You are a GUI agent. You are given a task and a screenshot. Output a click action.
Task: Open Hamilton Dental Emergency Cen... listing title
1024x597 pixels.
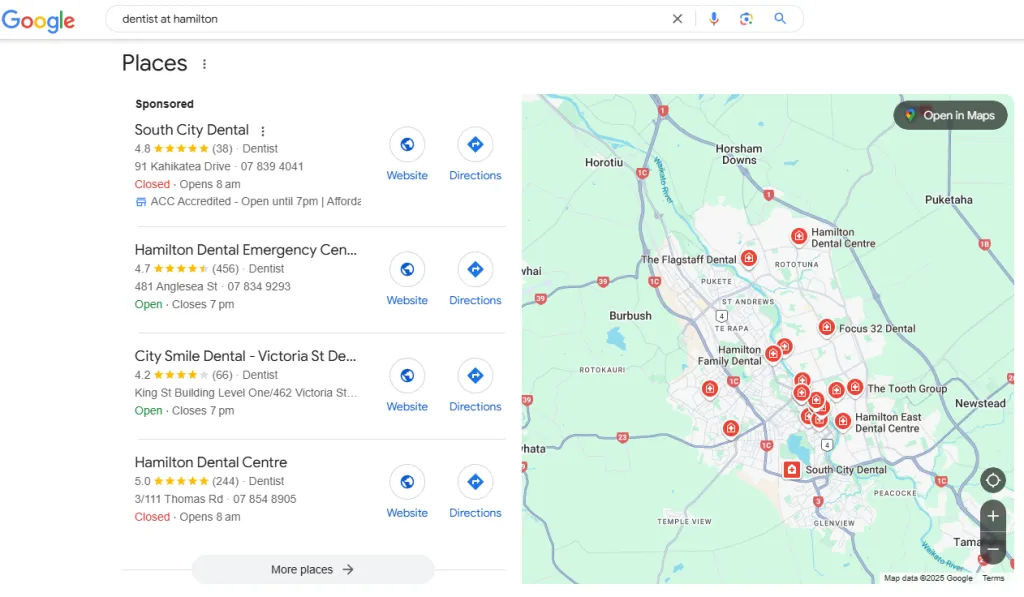coord(246,250)
